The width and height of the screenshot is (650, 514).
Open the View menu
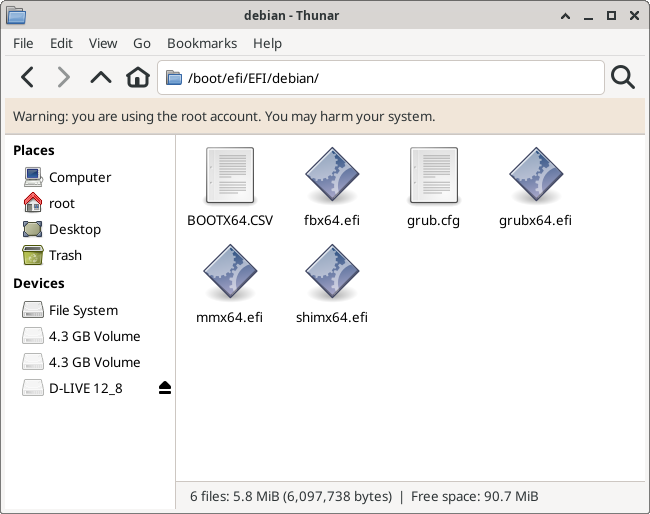(x=103, y=43)
